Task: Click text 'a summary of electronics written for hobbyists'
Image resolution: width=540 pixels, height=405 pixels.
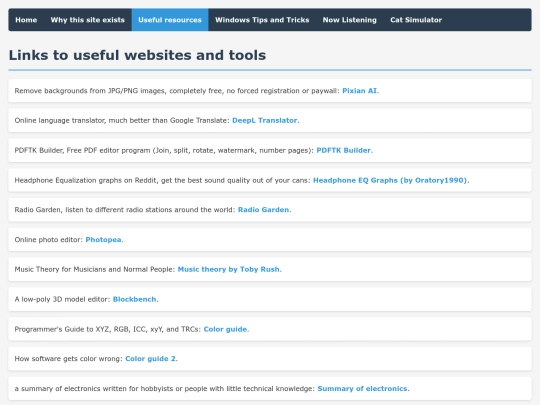Action: 94,388
